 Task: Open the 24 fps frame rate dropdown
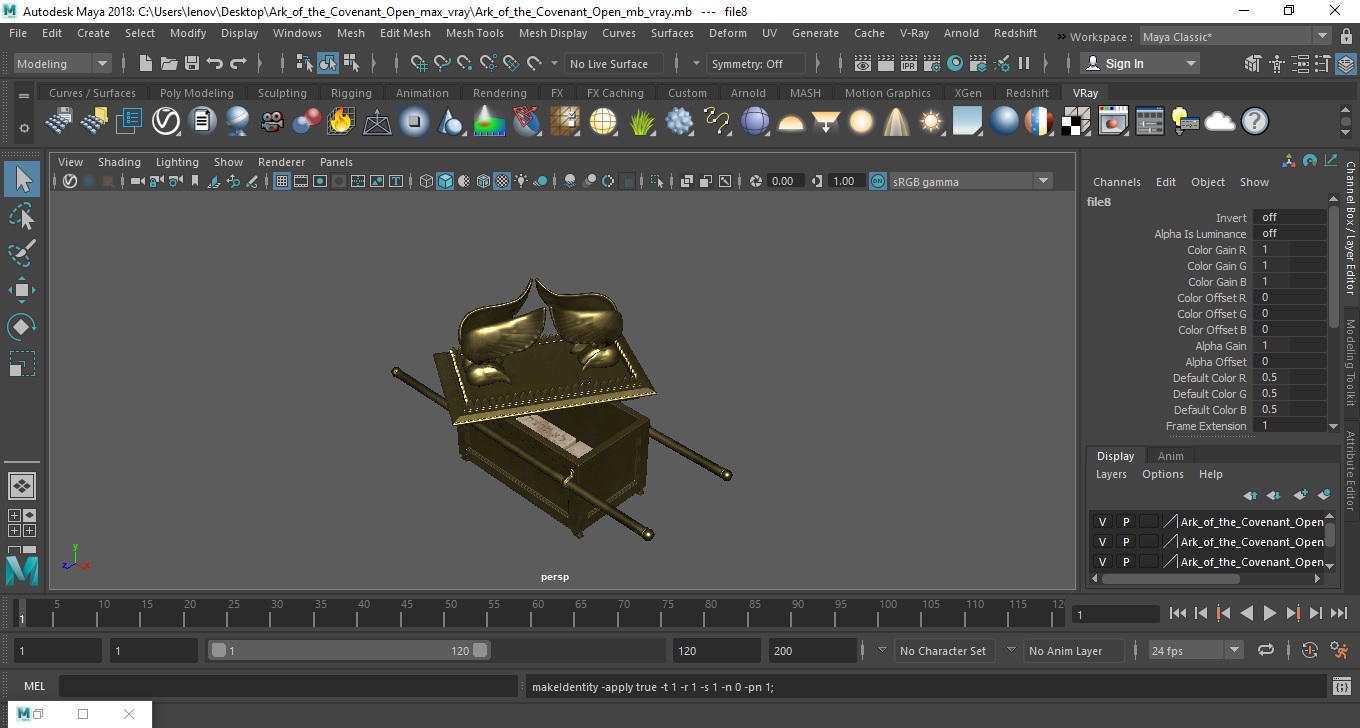tap(1196, 650)
